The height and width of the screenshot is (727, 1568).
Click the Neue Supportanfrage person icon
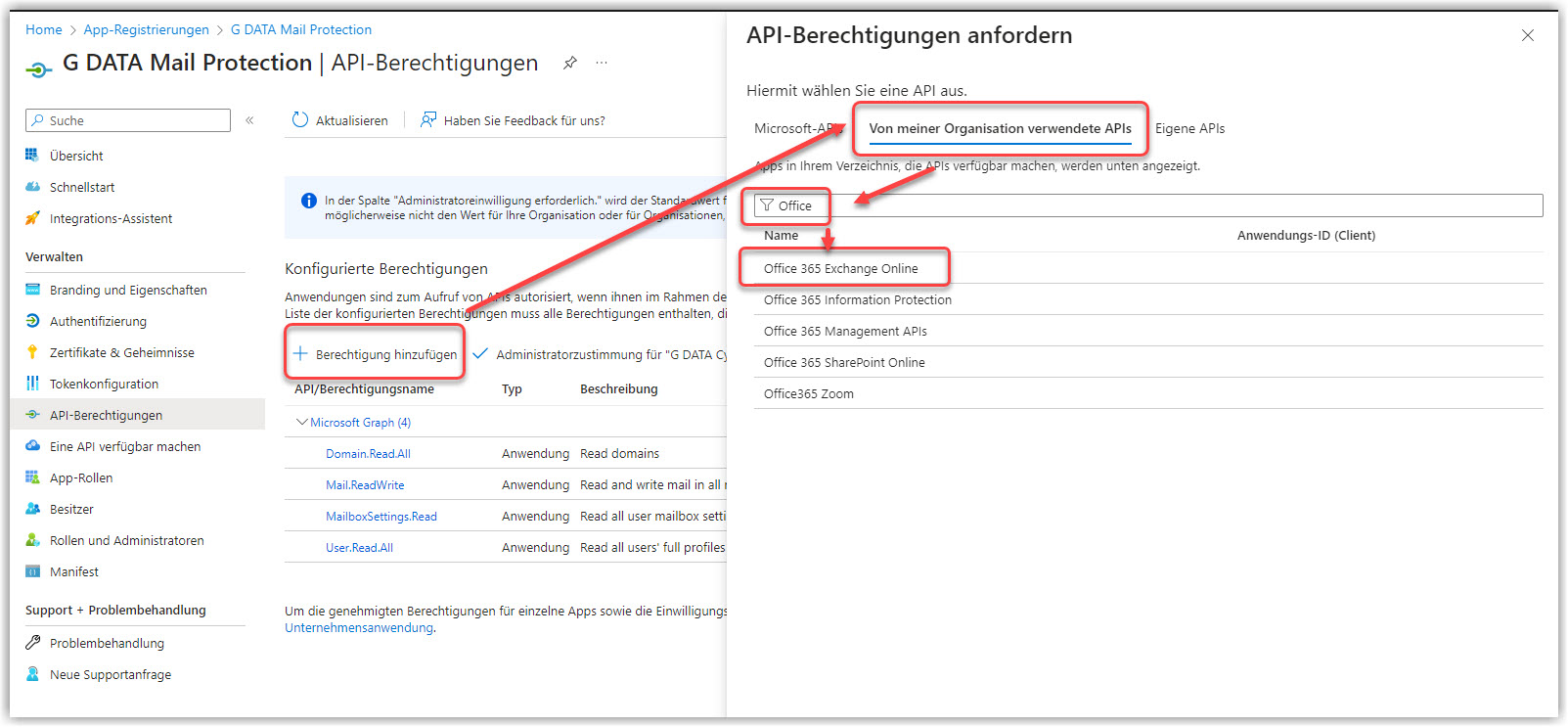coord(32,674)
